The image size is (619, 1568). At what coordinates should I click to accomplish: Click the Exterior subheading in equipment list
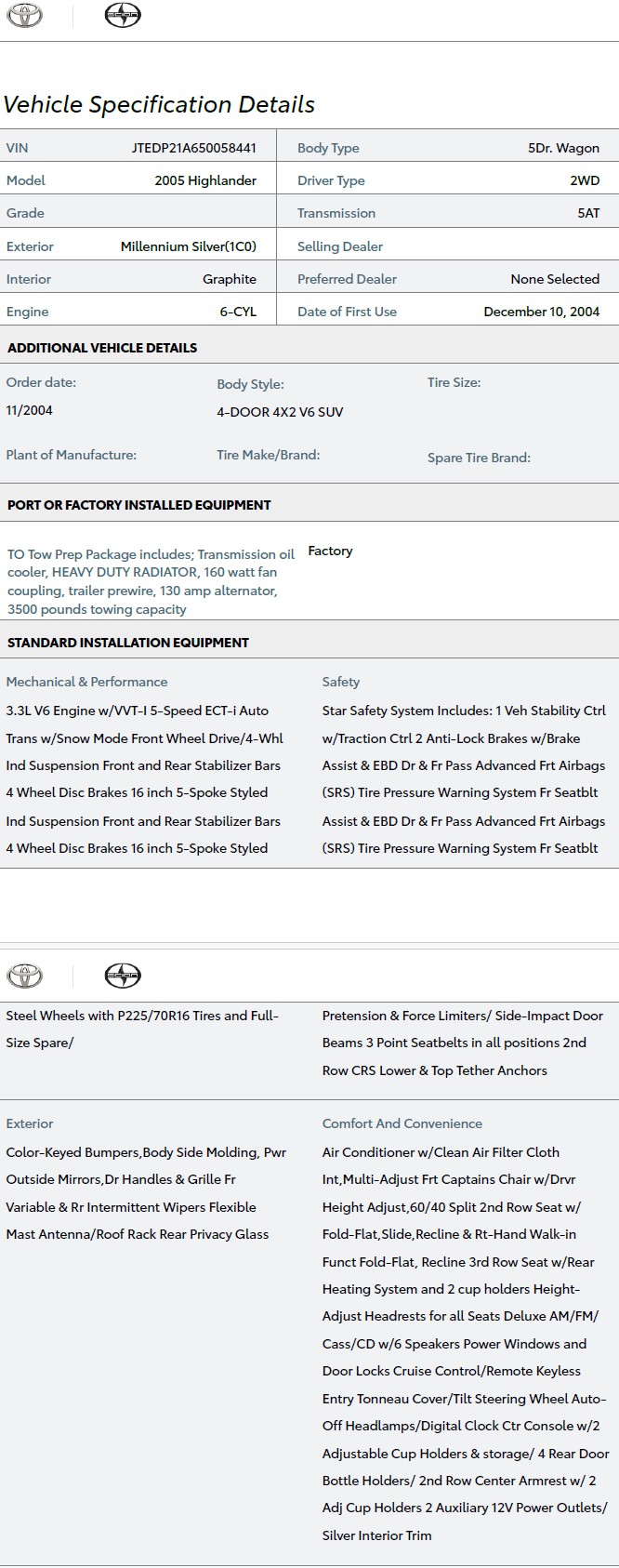(30, 1123)
